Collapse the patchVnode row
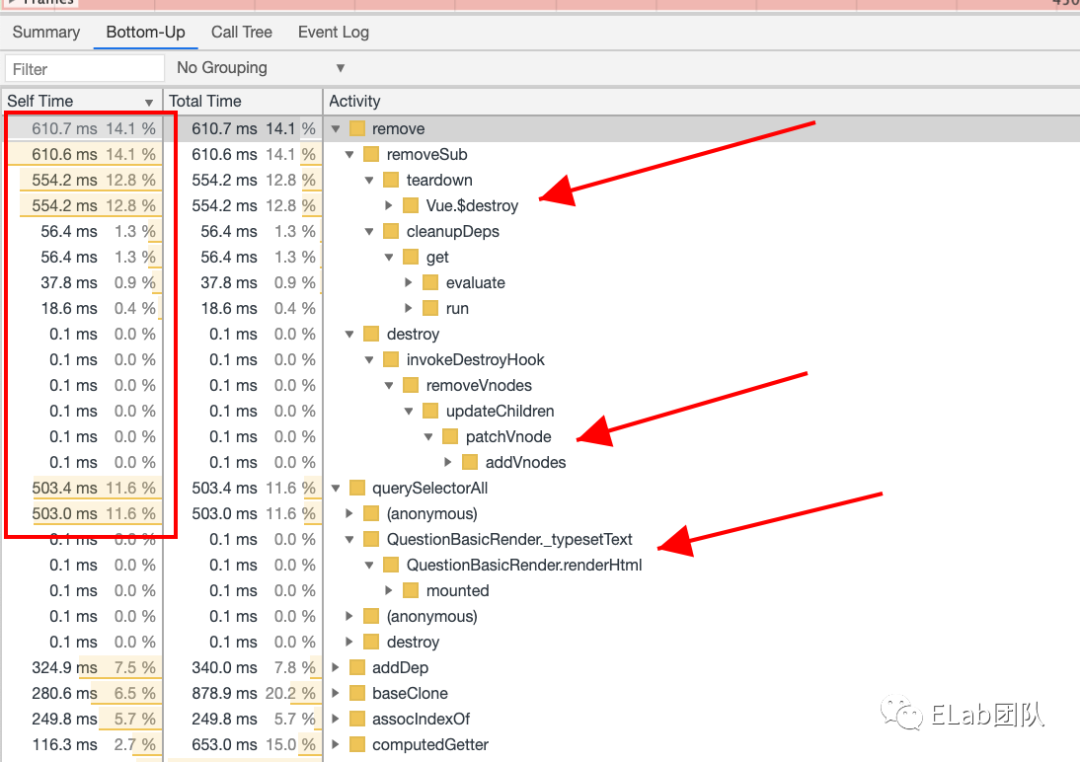The height and width of the screenshot is (762, 1080). pyautogui.click(x=428, y=437)
